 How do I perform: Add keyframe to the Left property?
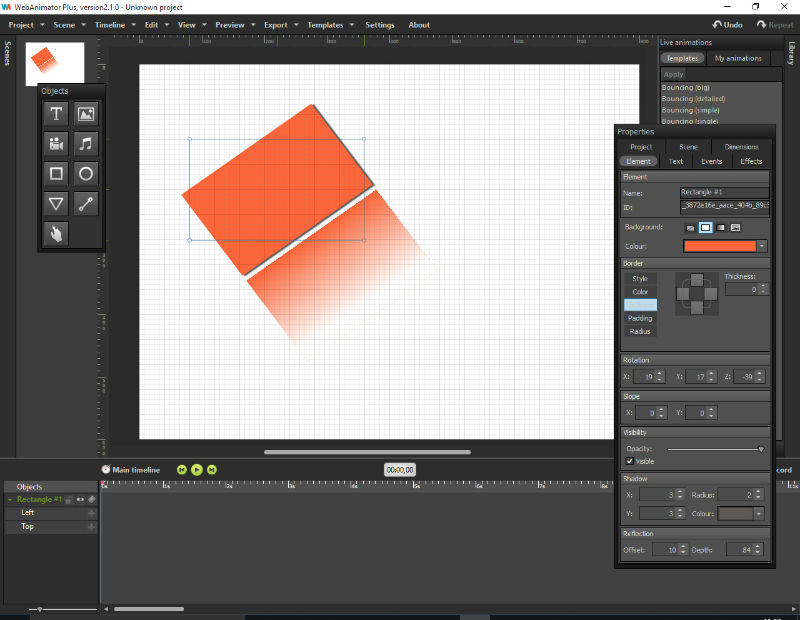click(x=92, y=513)
